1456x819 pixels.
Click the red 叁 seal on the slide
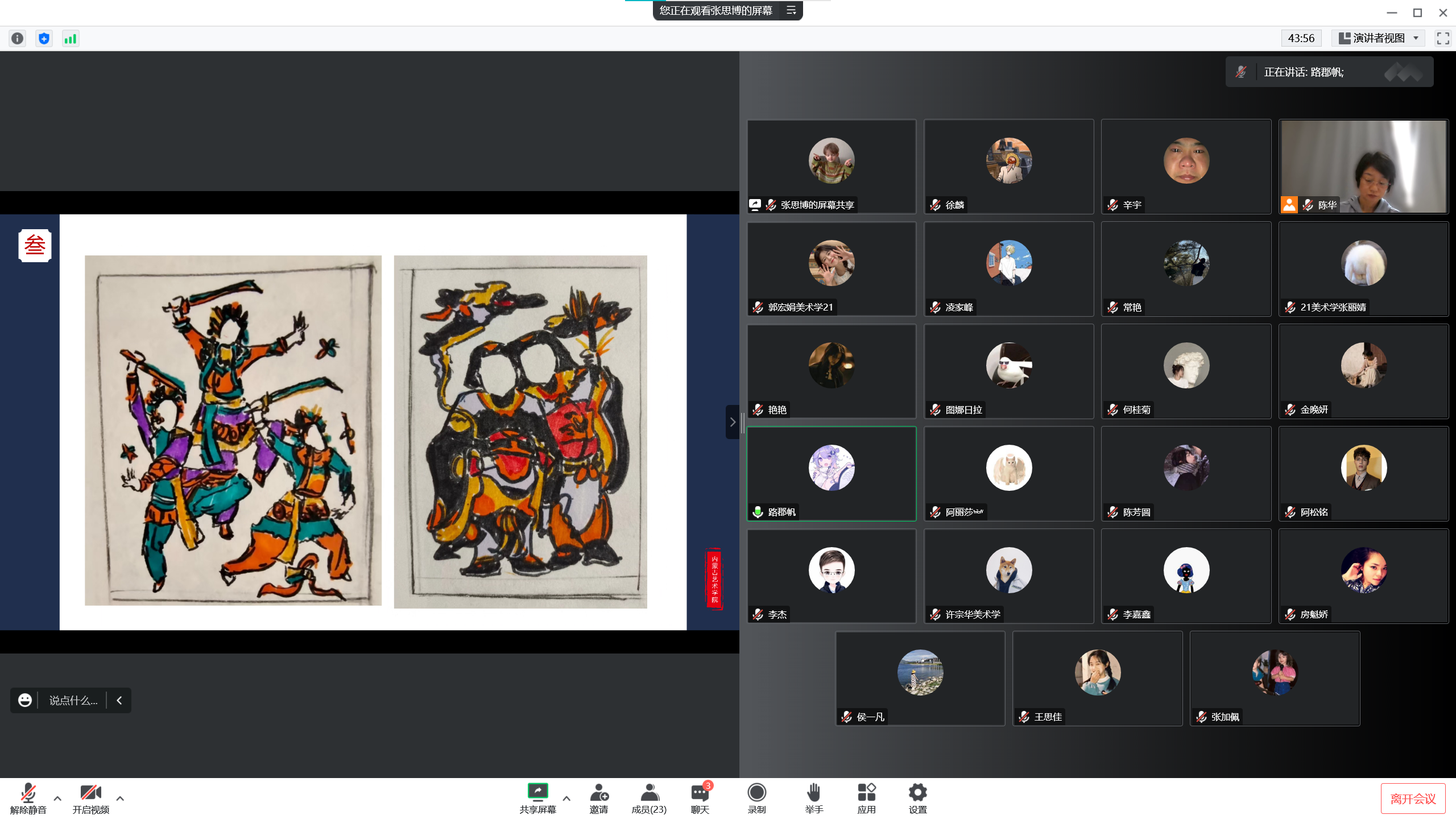pyautogui.click(x=35, y=245)
